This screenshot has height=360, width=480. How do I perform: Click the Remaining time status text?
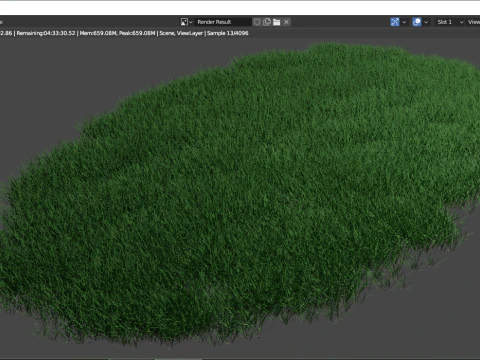click(46, 33)
